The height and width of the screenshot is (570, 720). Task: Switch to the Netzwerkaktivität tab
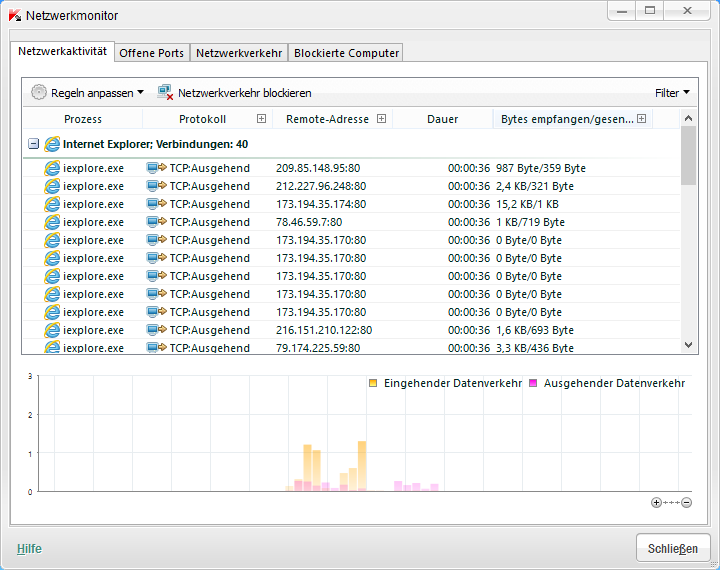[x=62, y=51]
